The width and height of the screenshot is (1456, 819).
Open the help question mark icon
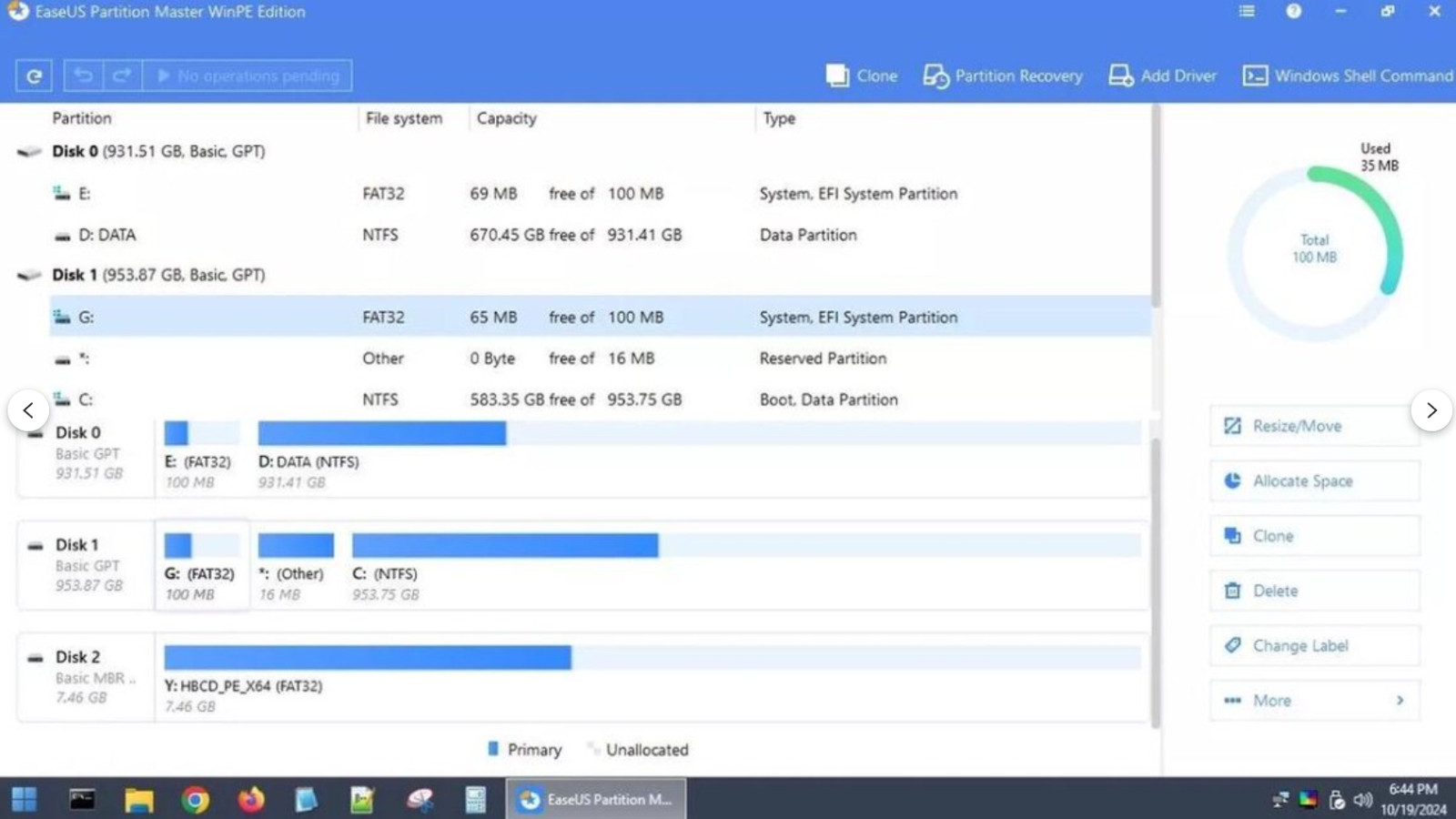[x=1293, y=12]
